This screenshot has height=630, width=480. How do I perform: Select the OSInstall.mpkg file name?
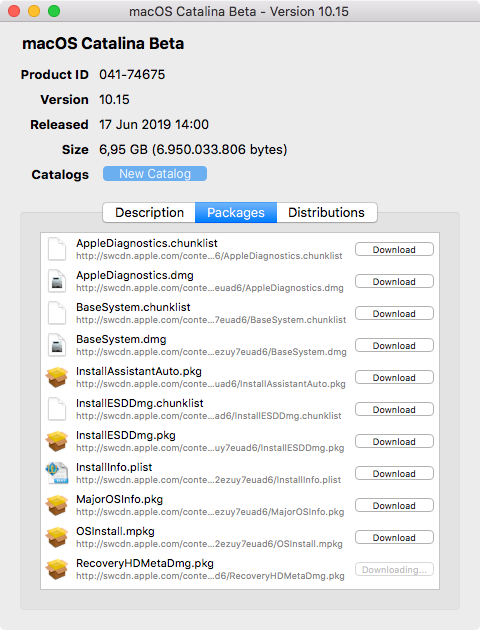[x=115, y=531]
